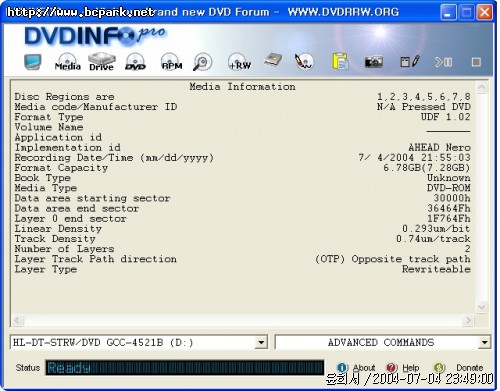Click the play/pause toolbar button
500x391 pixels.
click(x=443, y=62)
